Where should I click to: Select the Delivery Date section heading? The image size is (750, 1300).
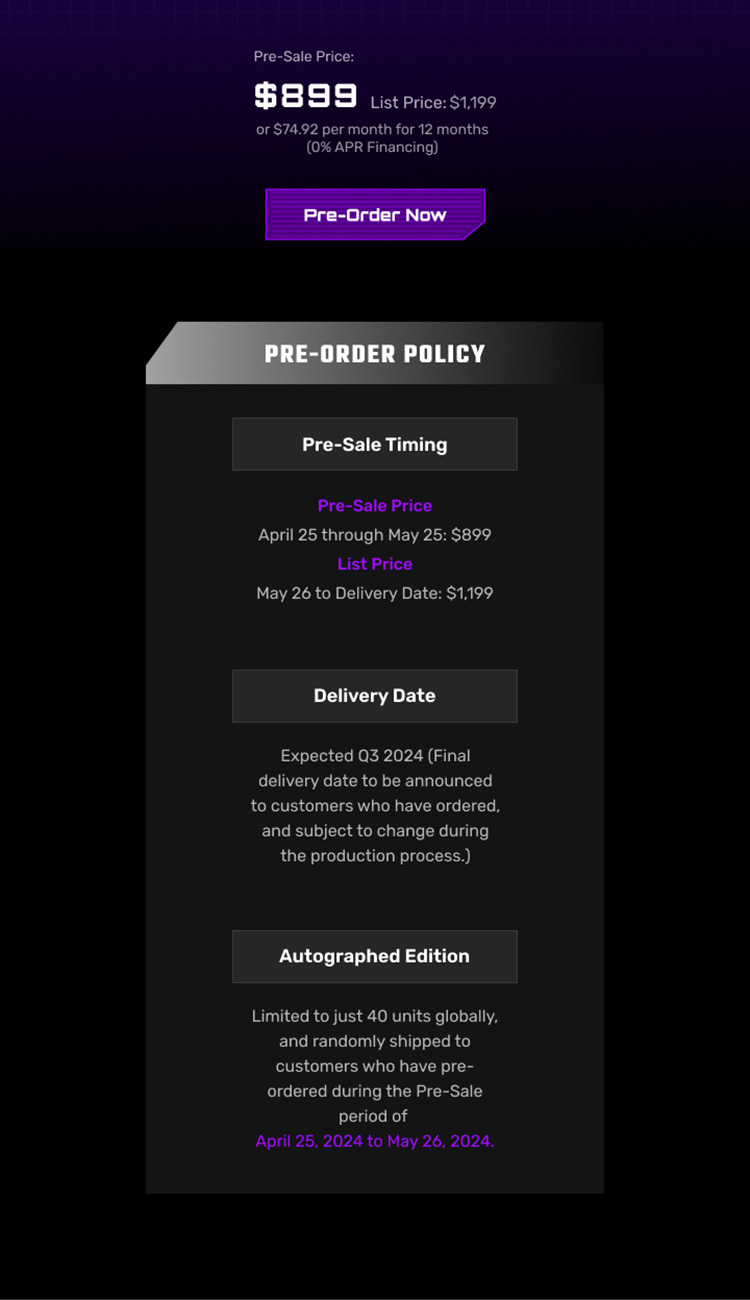pos(375,696)
